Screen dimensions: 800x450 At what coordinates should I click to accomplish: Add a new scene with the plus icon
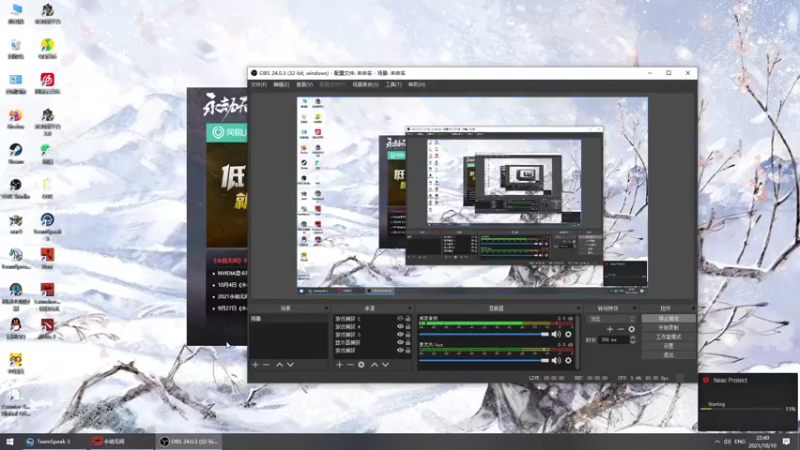tap(256, 365)
